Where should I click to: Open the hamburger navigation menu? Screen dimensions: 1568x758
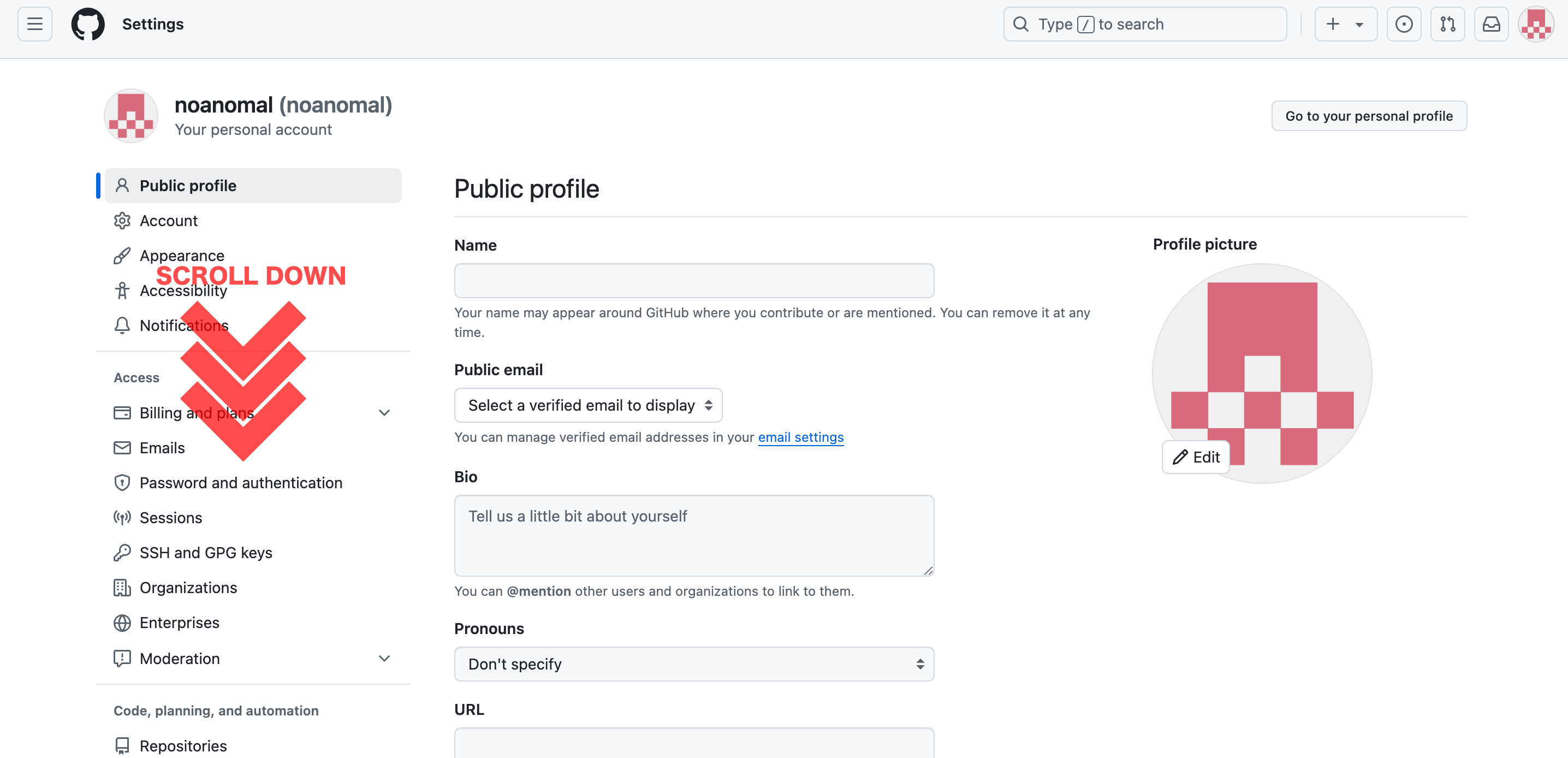coord(35,25)
